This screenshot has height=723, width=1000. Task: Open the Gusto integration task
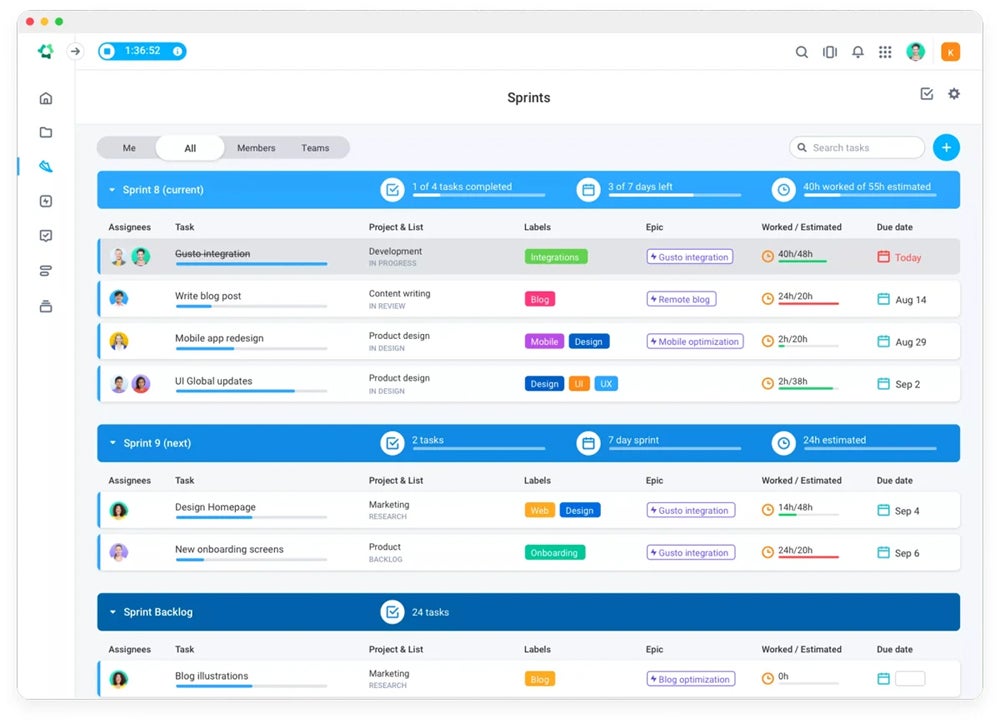pyautogui.click(x=212, y=254)
